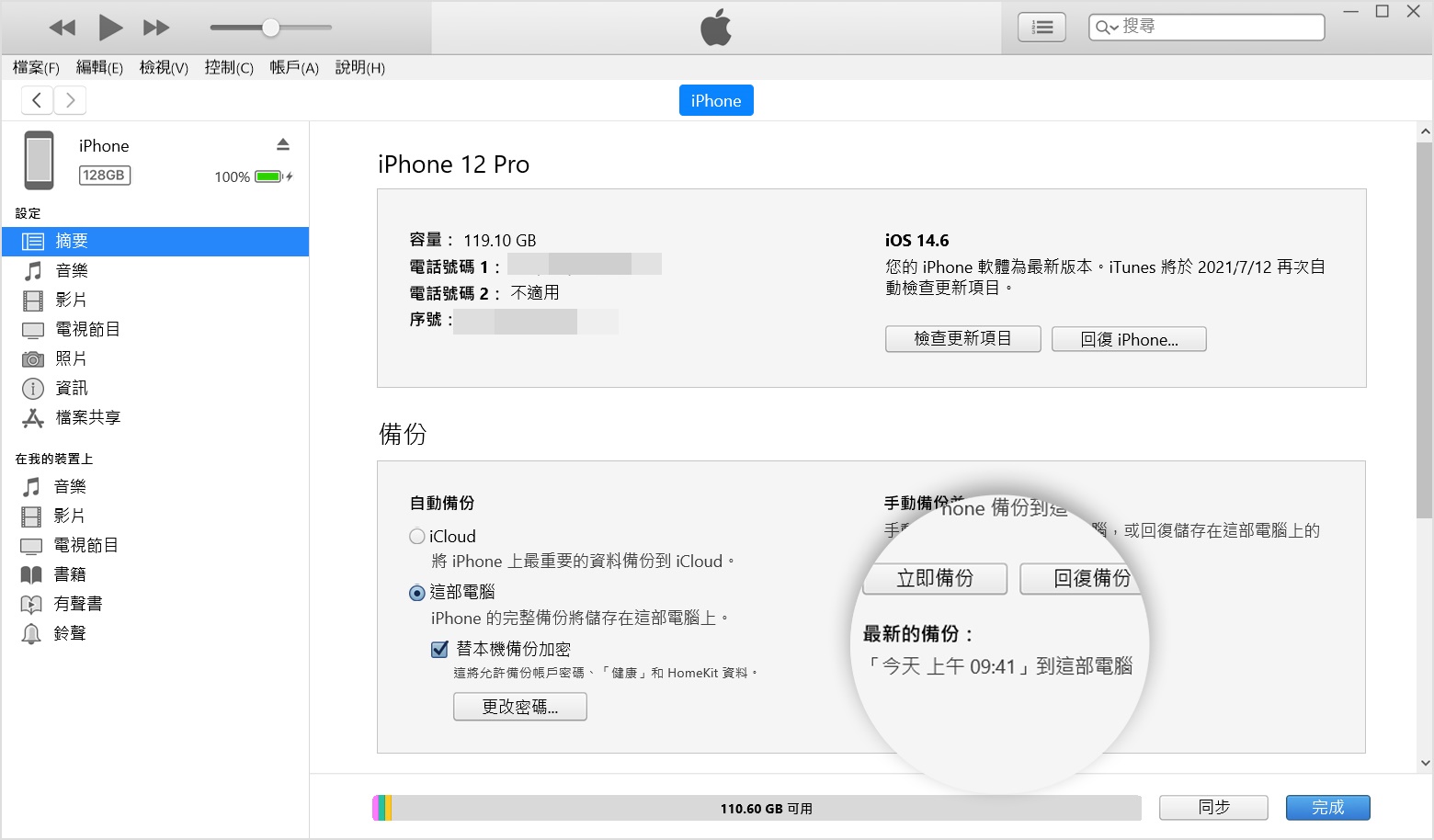Screen dimensions: 1434x840
Task: Go back with the left chevron
Action: [x=37, y=100]
